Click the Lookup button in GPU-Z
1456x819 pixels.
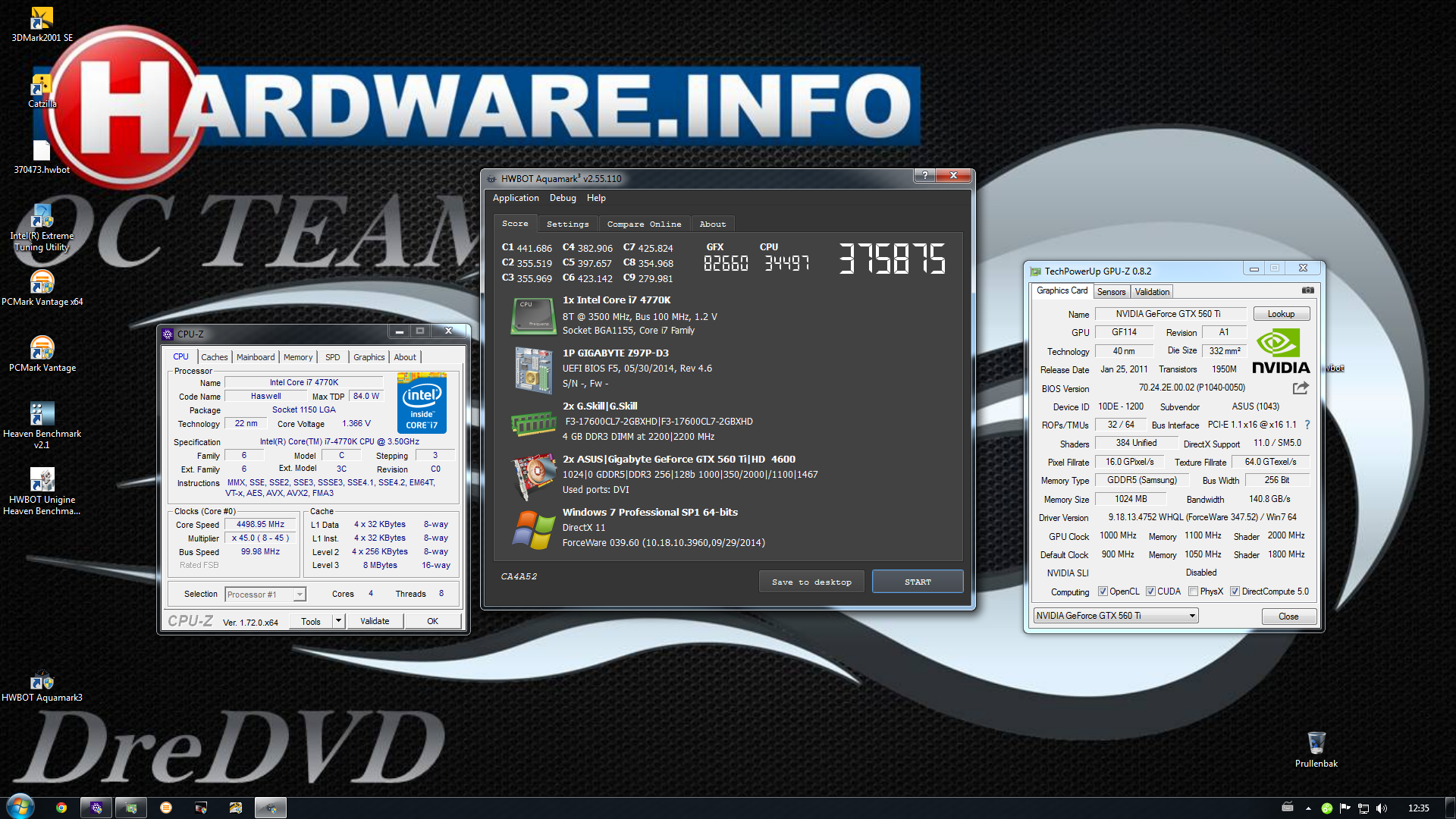point(1282,314)
